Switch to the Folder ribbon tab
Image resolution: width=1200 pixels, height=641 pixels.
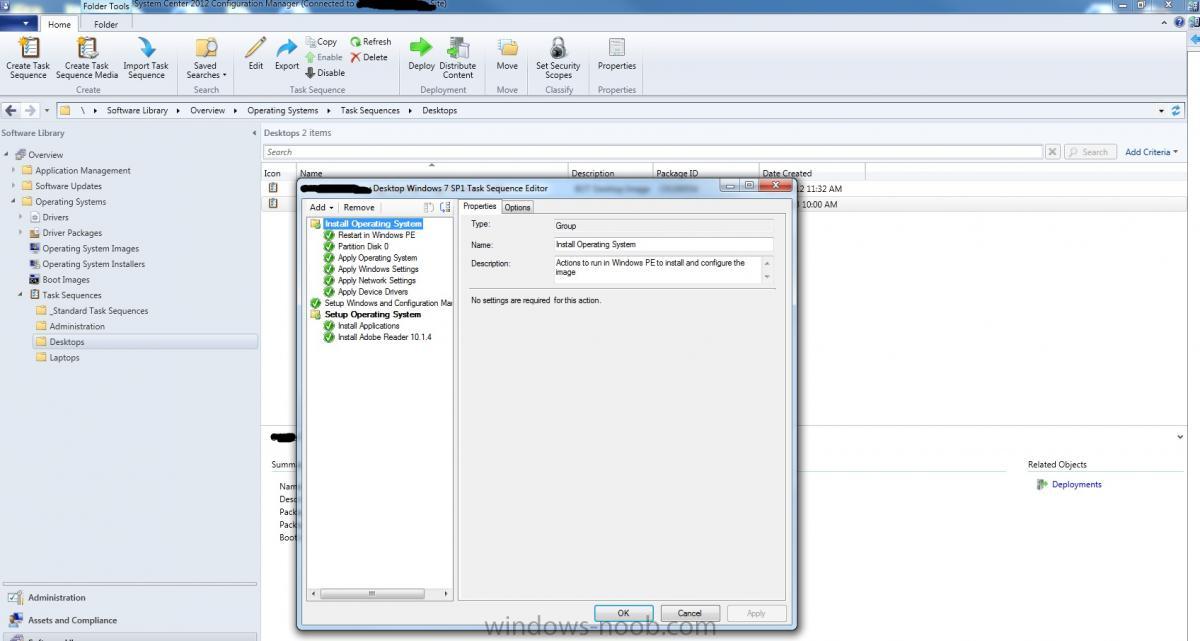[105, 24]
